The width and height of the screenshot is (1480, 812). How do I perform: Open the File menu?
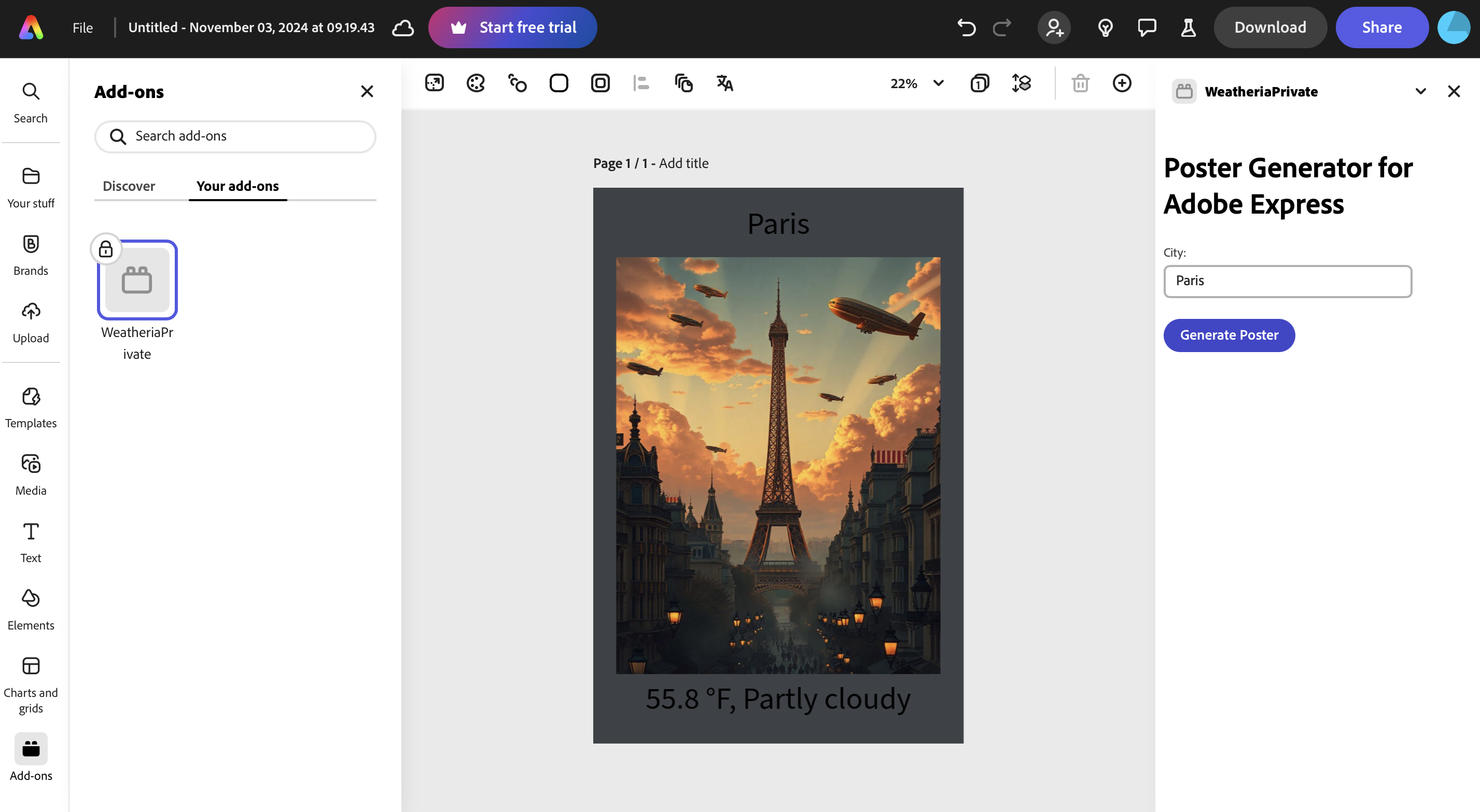(82, 27)
